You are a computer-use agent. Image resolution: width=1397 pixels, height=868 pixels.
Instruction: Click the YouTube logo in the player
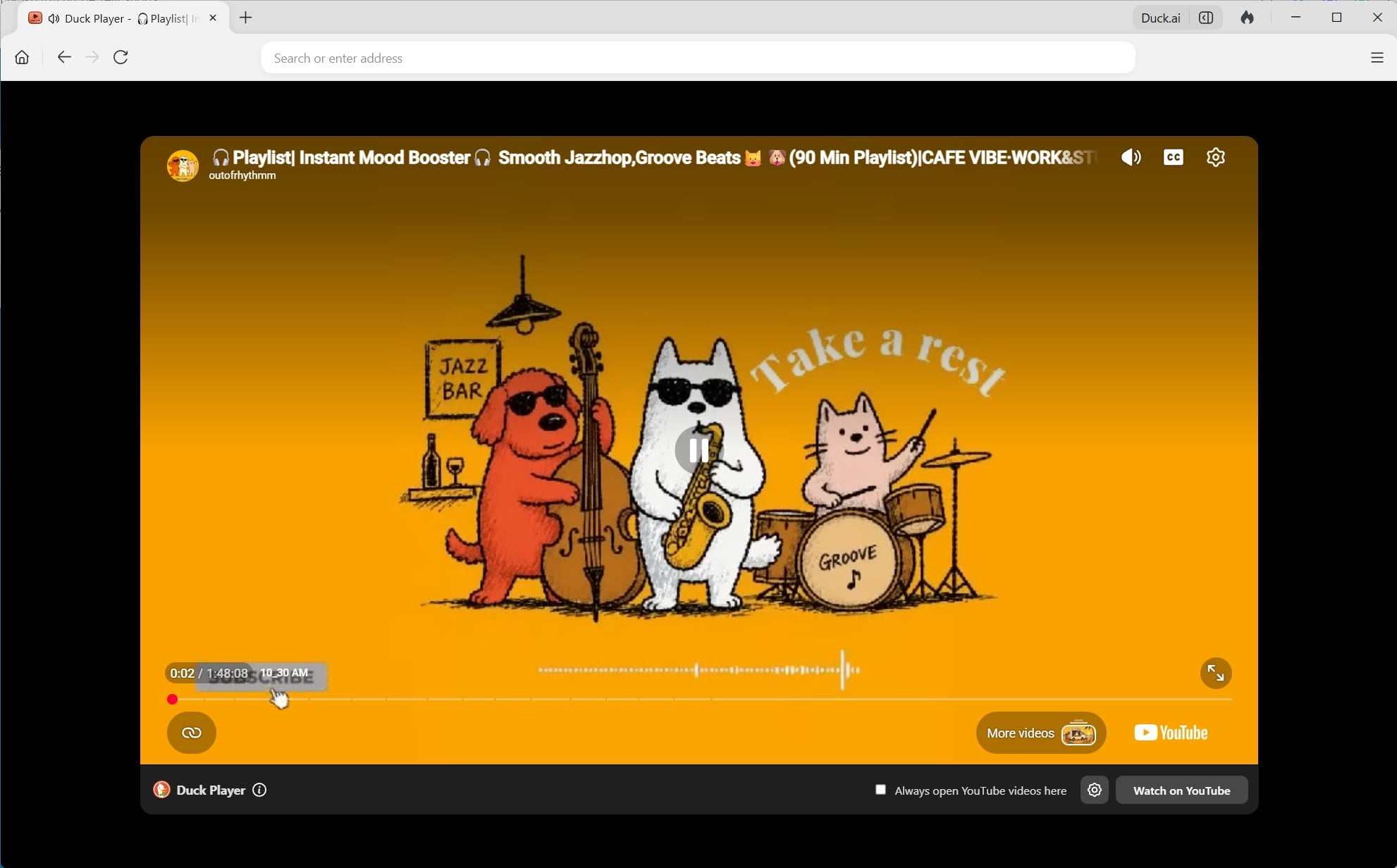[x=1171, y=733]
